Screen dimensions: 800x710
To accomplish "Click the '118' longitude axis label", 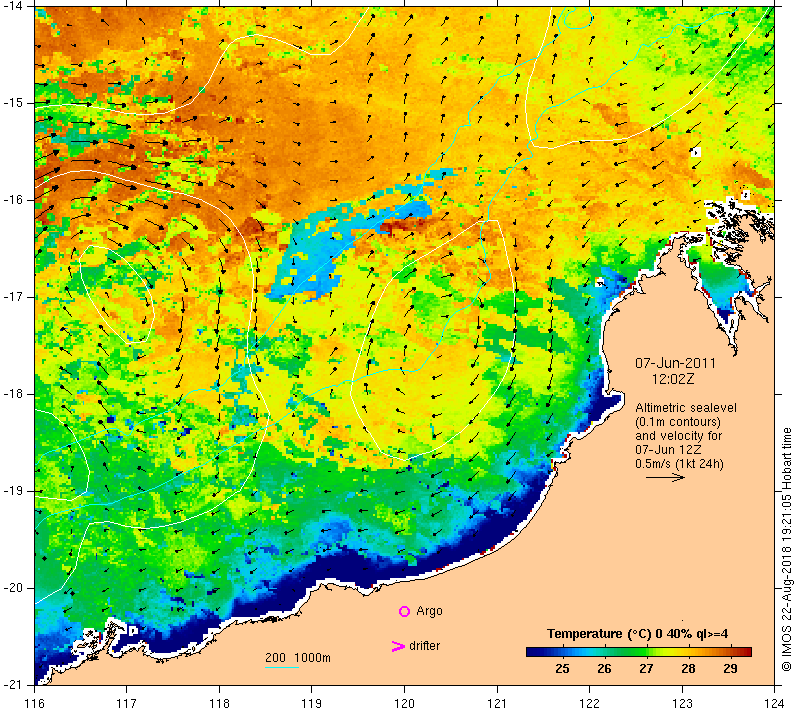I will click(x=219, y=703).
